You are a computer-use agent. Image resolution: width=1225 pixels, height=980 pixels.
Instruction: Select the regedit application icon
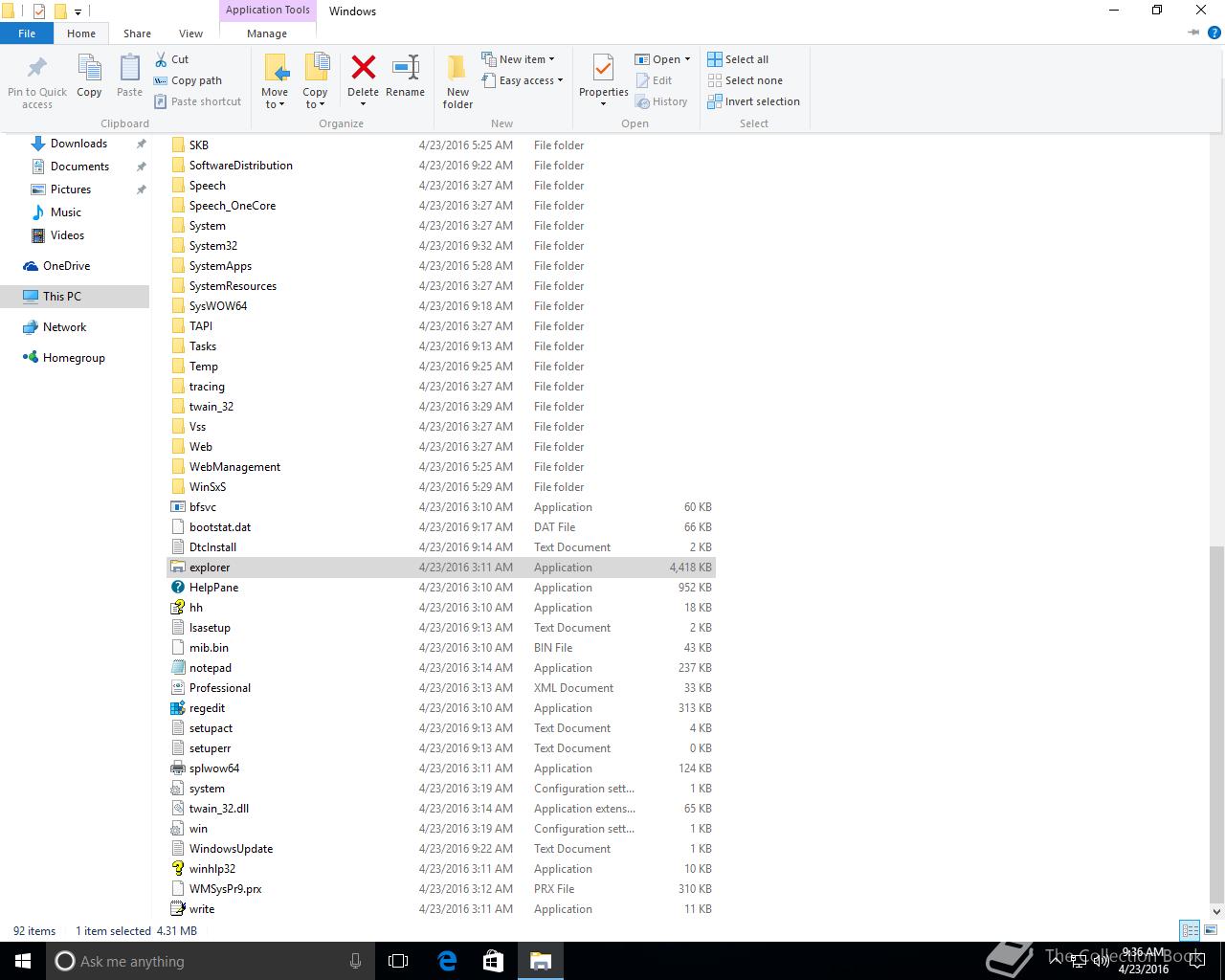tap(177, 708)
